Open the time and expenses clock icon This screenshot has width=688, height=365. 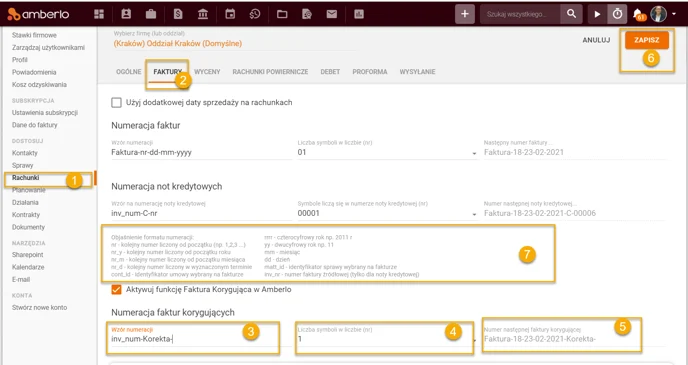pyautogui.click(x=255, y=14)
